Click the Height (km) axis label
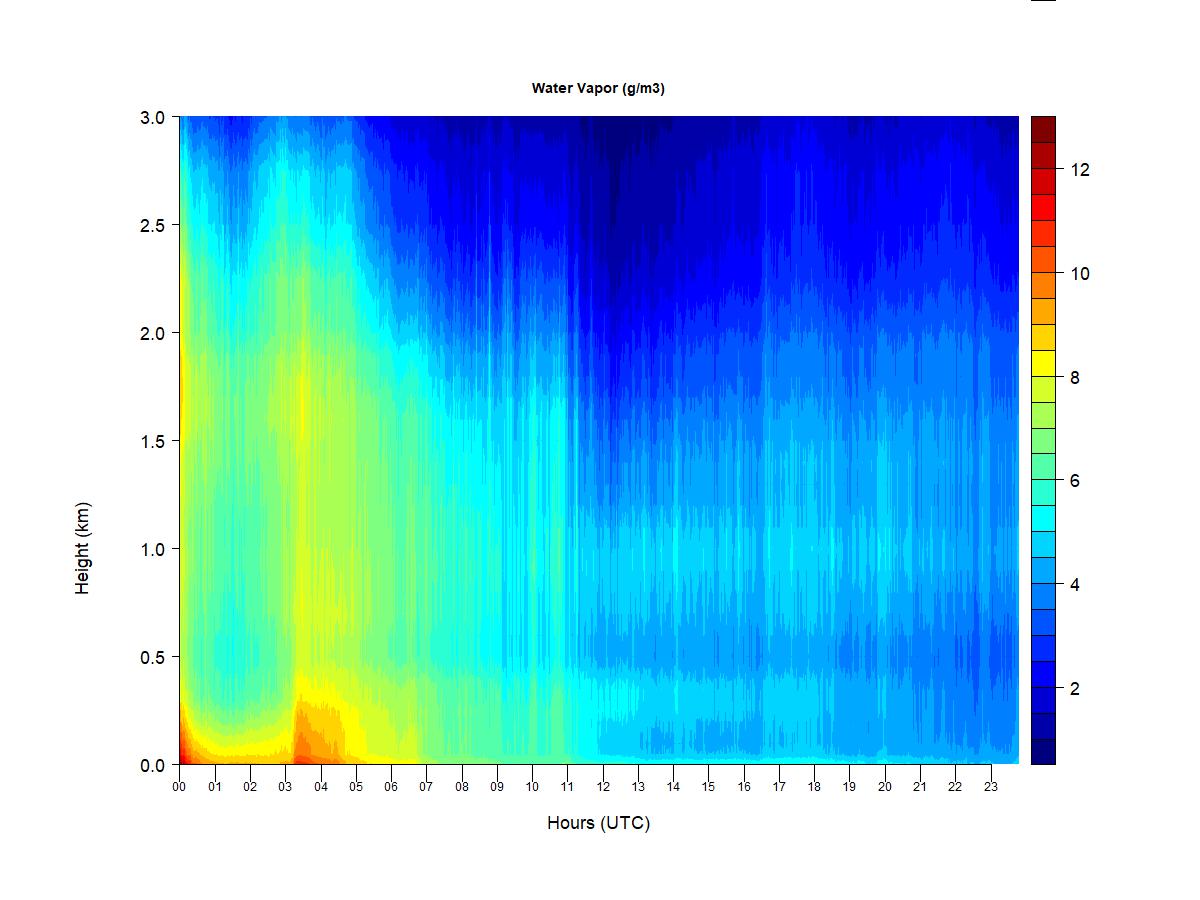The image size is (1200, 900). pos(83,548)
